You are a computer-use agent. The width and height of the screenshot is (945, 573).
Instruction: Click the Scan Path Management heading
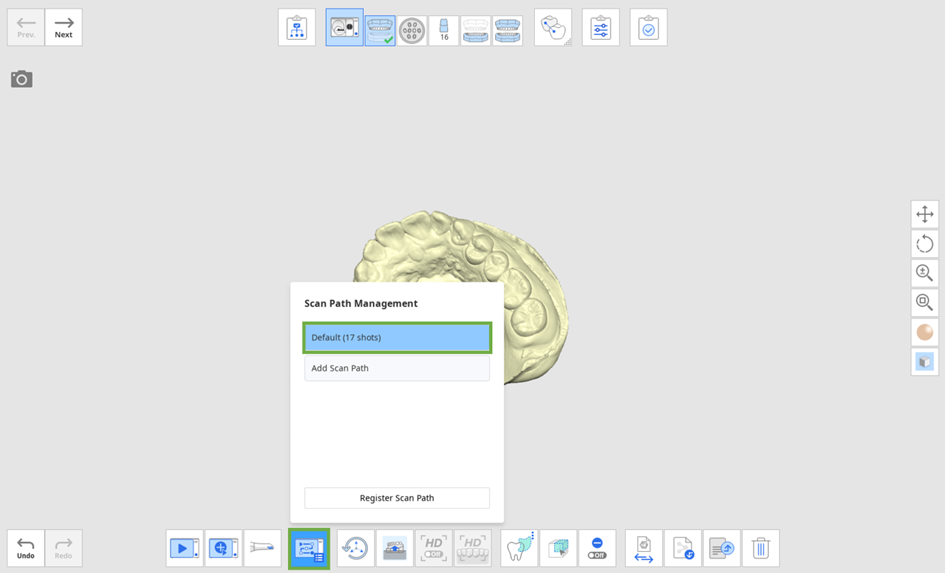(x=360, y=303)
